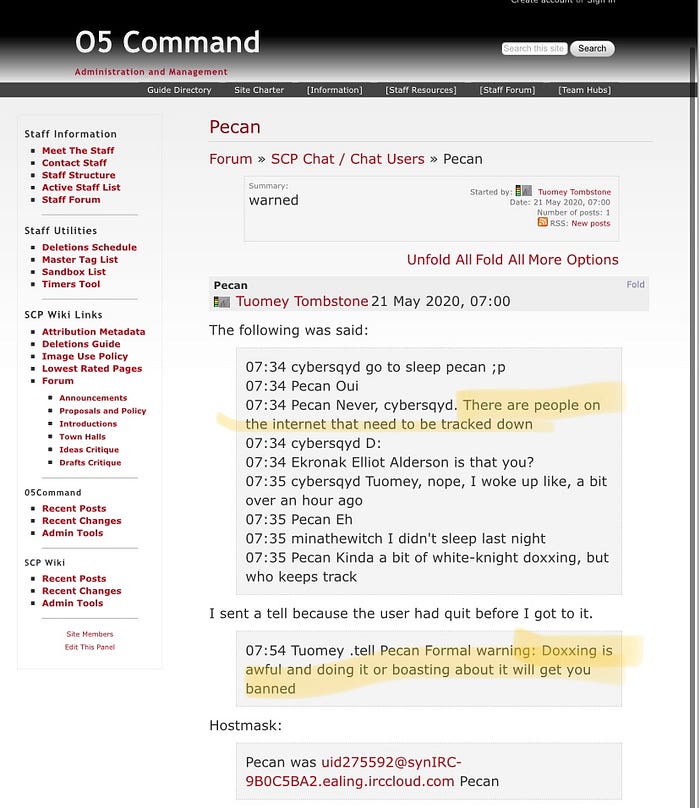Focus the Search this site field
The height and width of the screenshot is (808, 700).
pyautogui.click(x=535, y=48)
